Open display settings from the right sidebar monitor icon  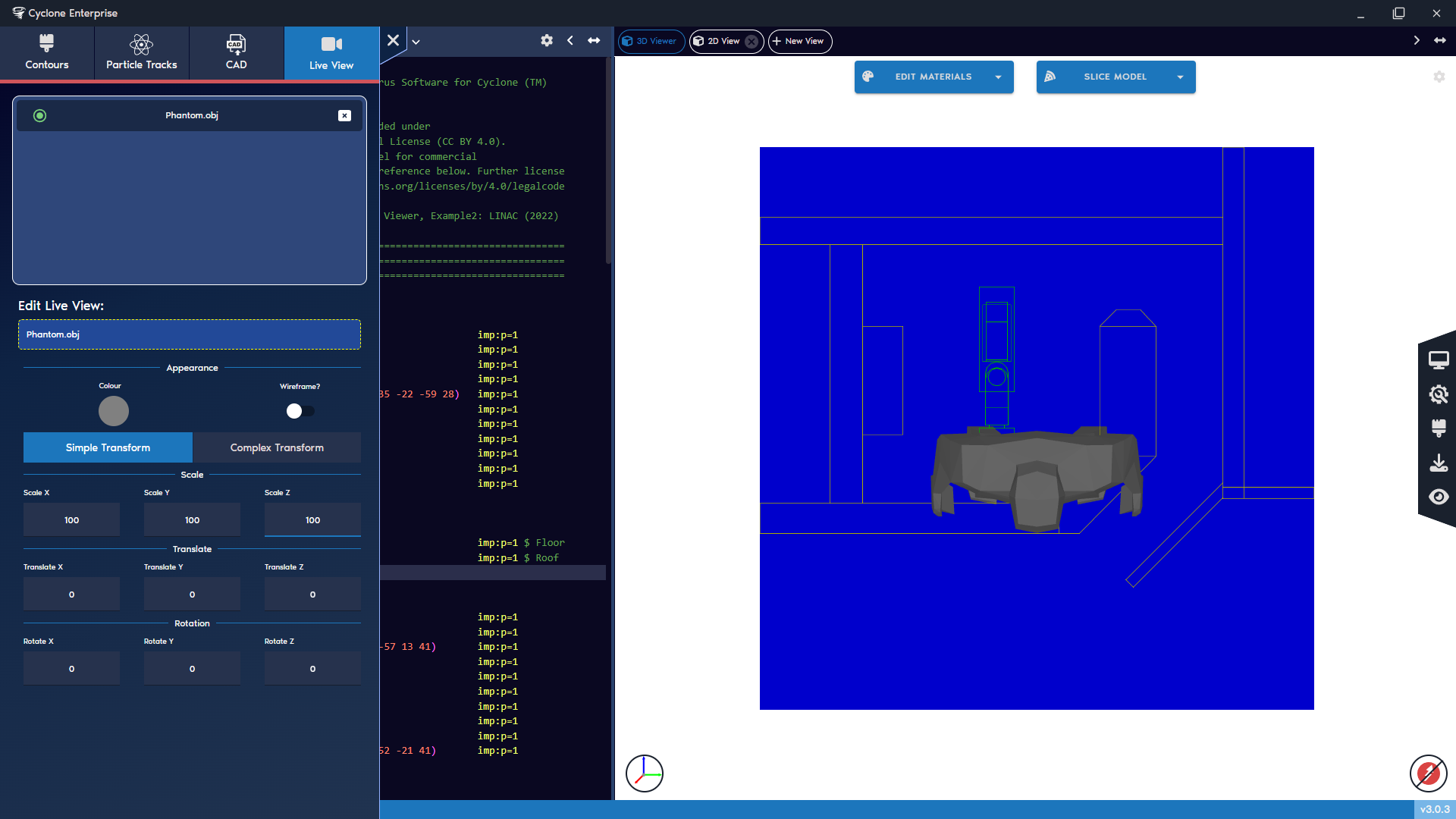click(1439, 359)
